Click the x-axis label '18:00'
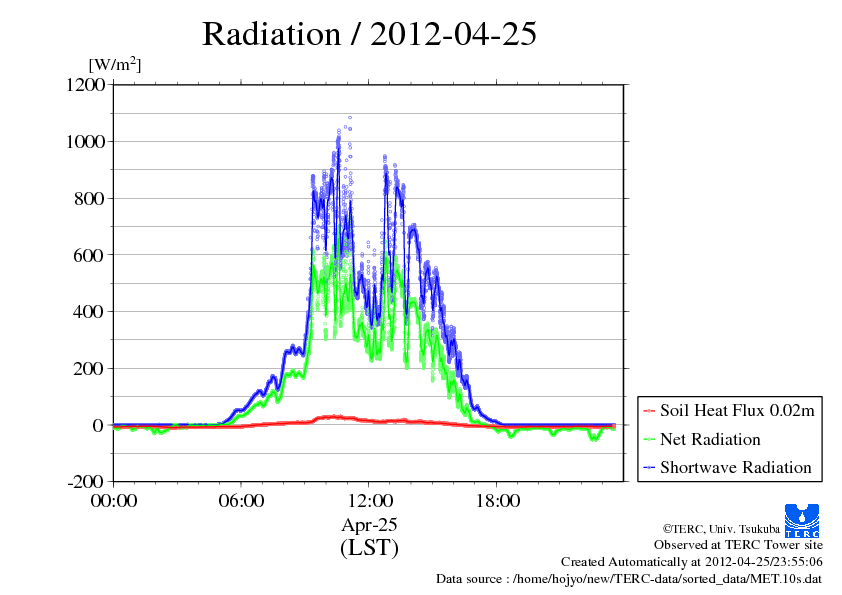 497,501
